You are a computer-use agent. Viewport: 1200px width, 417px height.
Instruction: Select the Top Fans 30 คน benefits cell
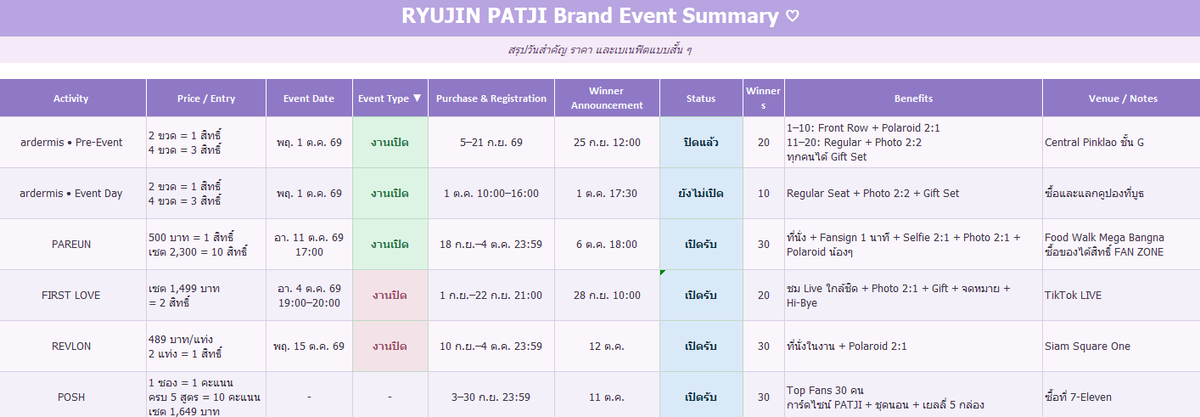(913, 395)
